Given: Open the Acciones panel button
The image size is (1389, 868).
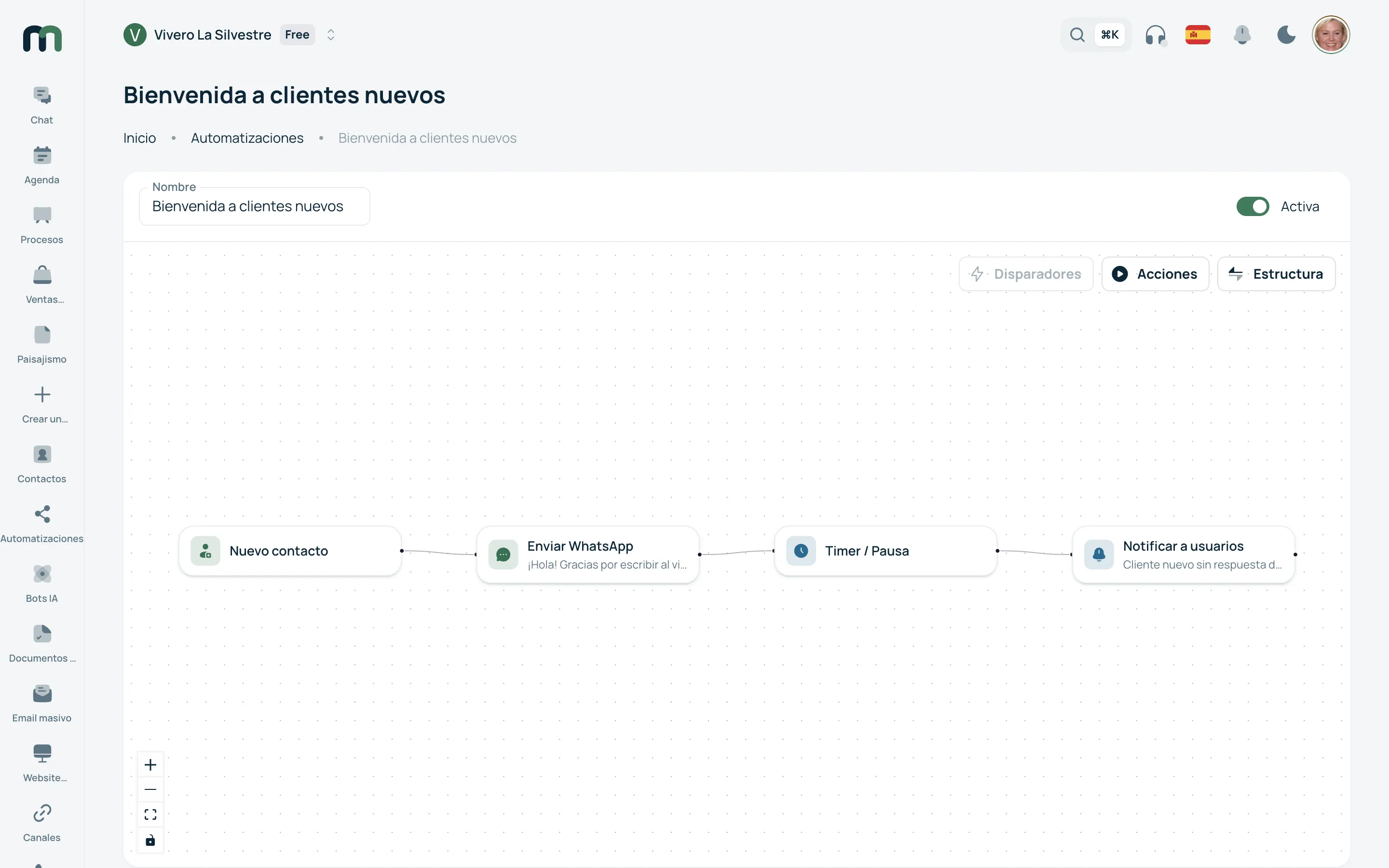Looking at the screenshot, I should coord(1155,274).
